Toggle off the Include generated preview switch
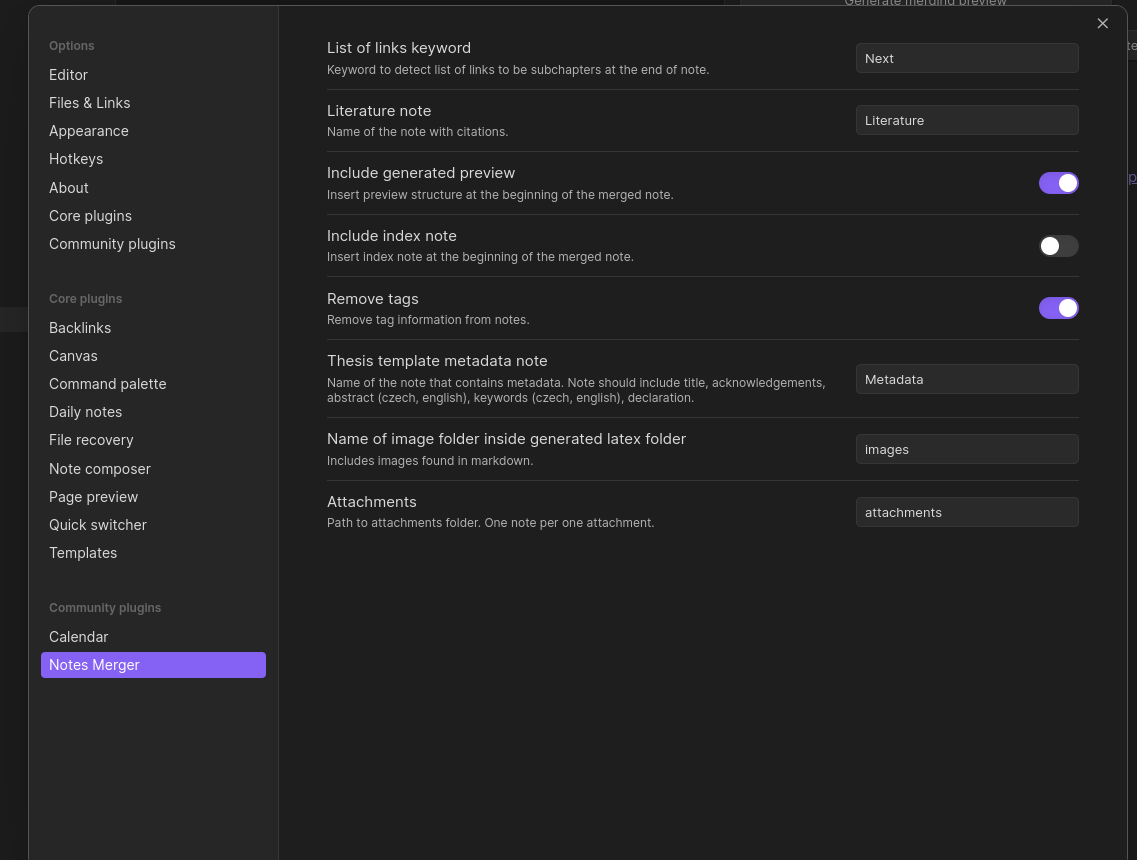This screenshot has width=1137, height=860. pos(1058,183)
